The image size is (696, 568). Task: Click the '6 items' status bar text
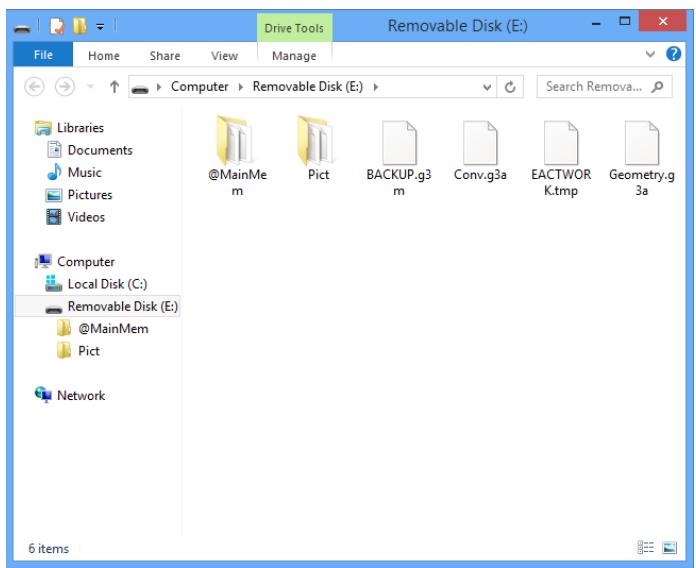(x=48, y=548)
